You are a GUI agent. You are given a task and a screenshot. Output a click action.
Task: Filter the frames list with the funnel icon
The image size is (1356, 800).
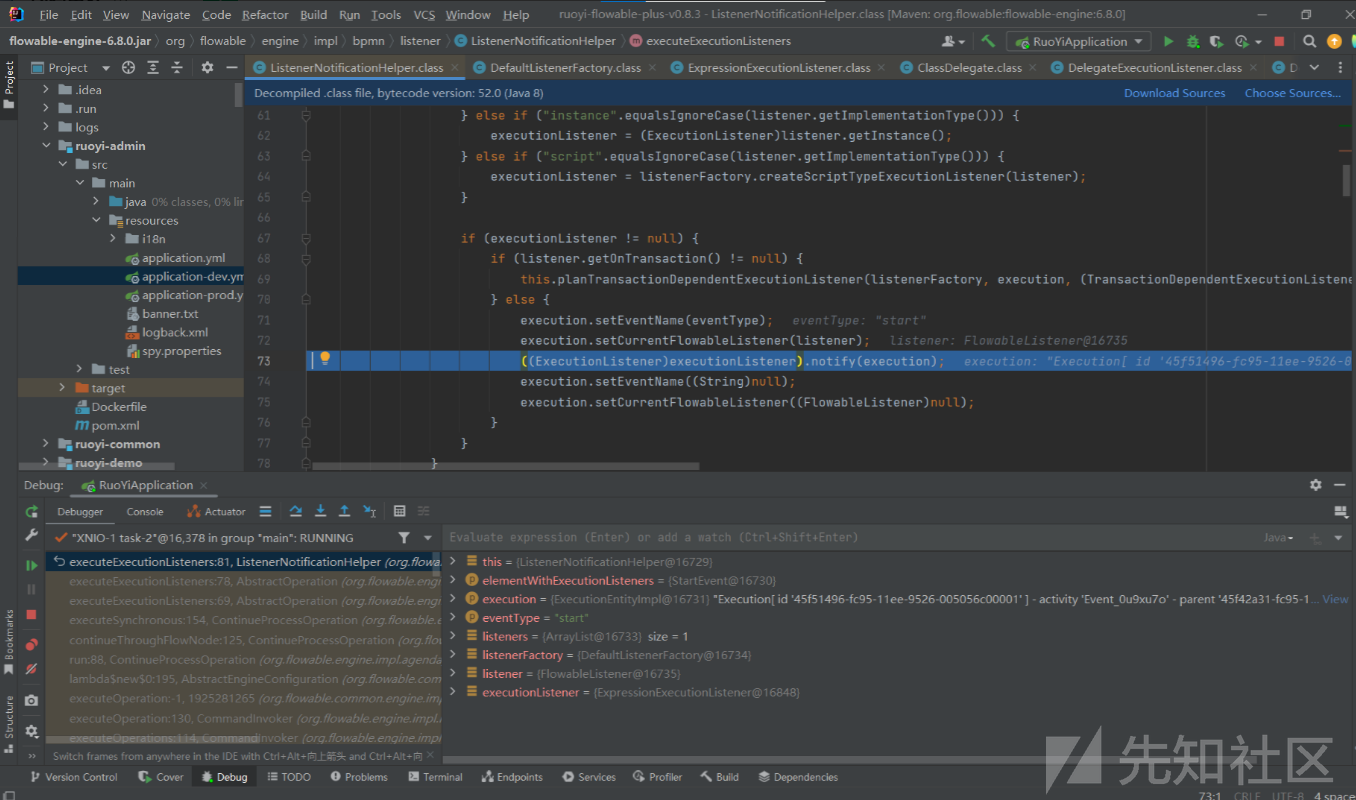[403, 538]
